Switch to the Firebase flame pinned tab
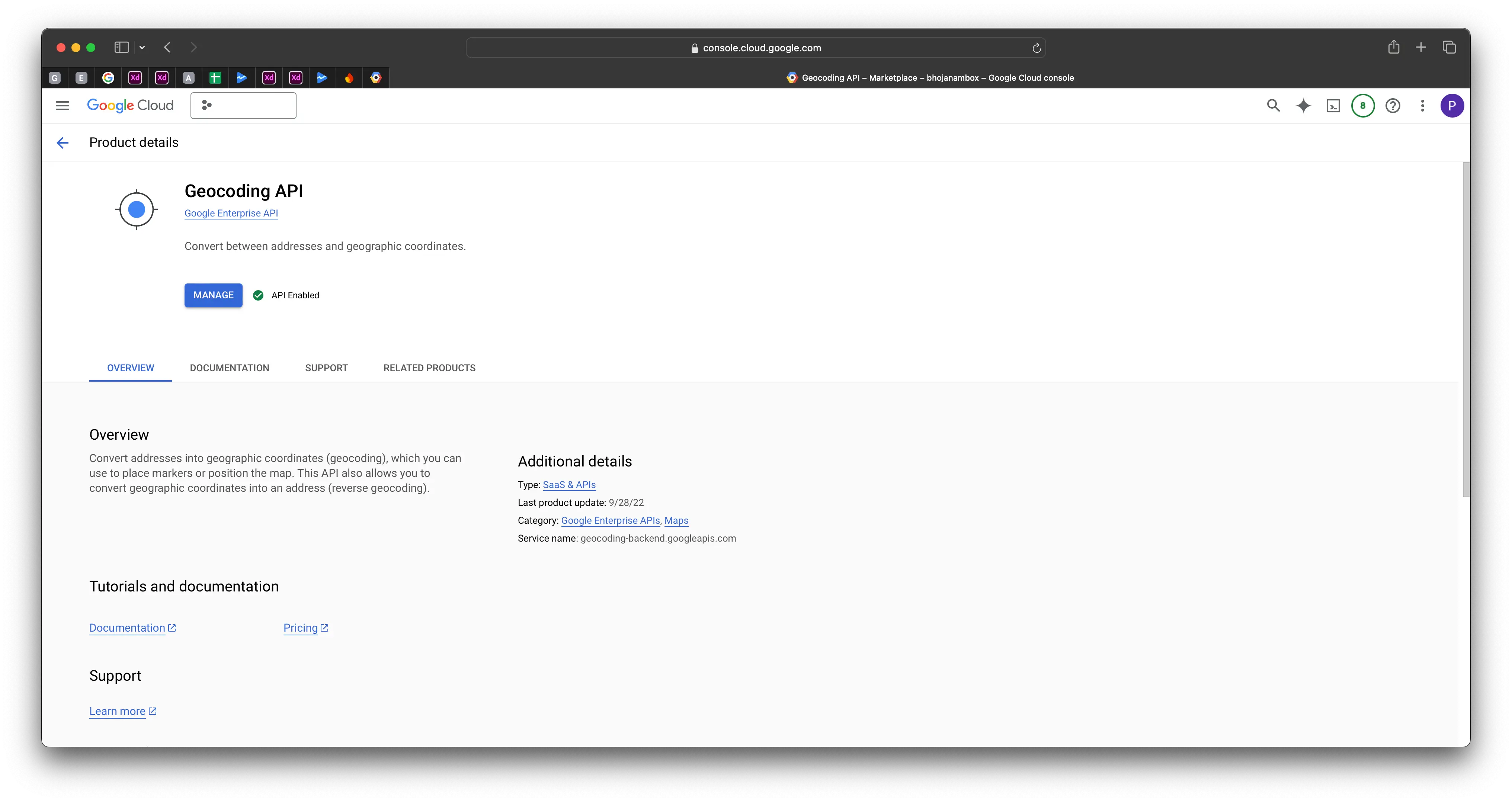Viewport: 1512px width, 802px height. (x=349, y=77)
